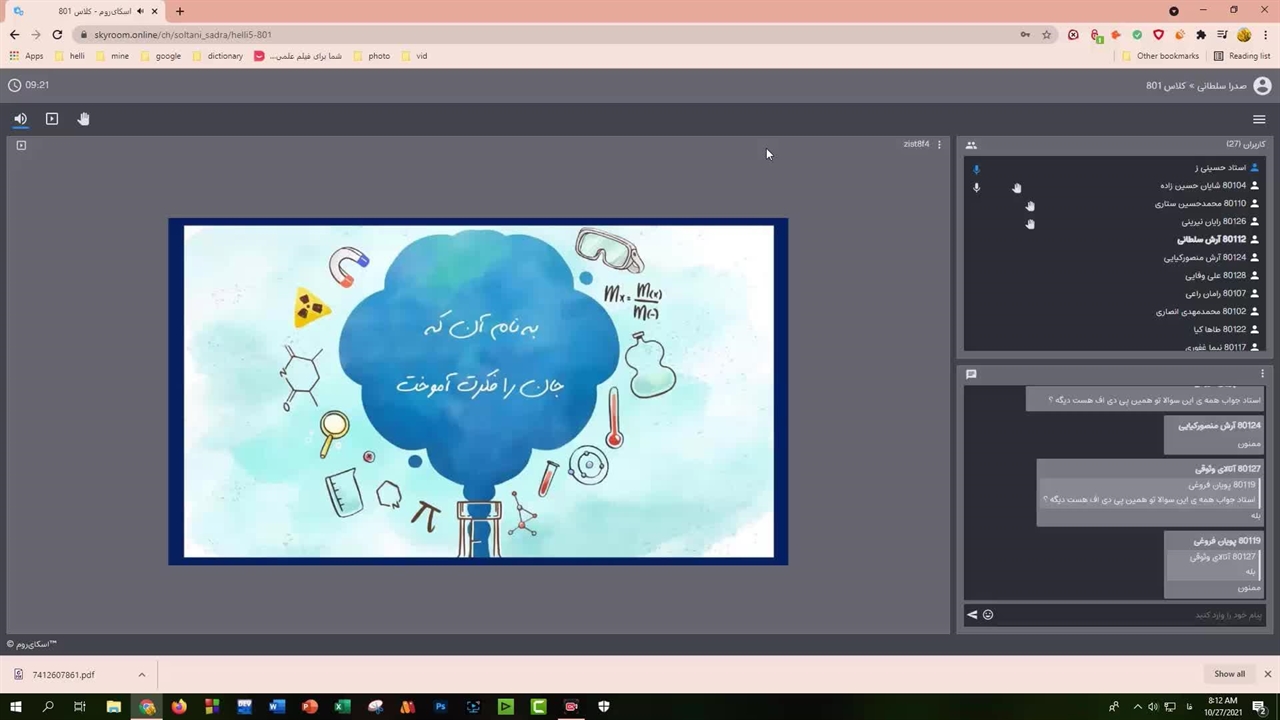Click the Show all downloads button
This screenshot has height=720, width=1280.
(1229, 674)
